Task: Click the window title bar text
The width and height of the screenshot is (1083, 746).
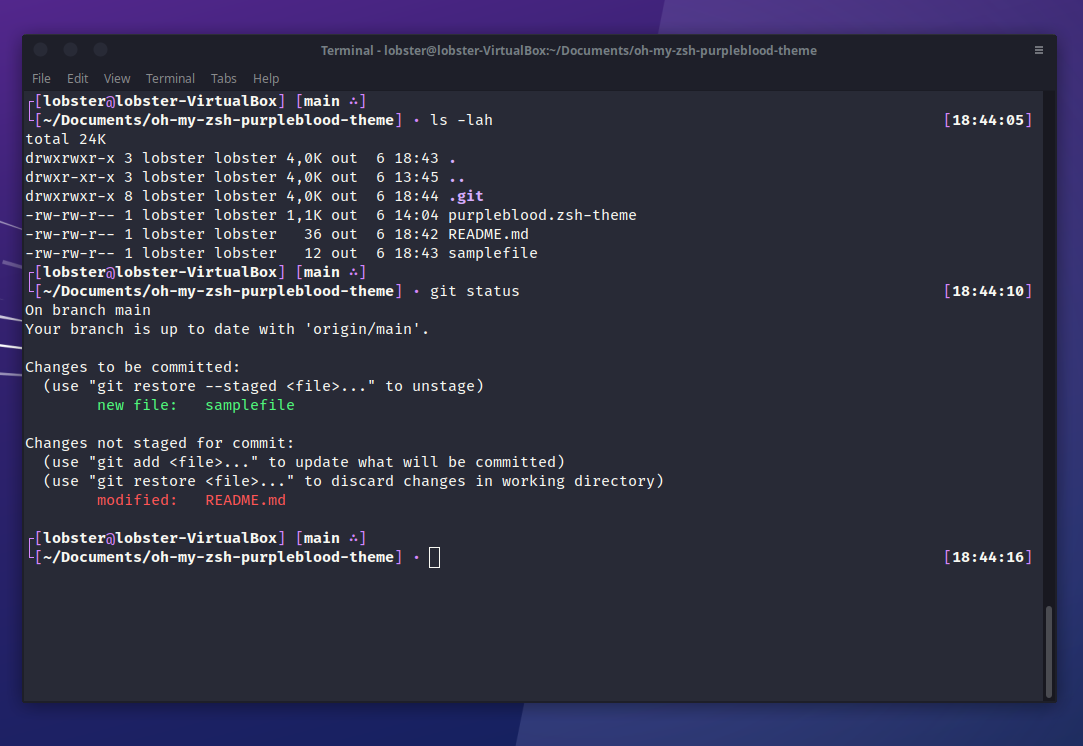Action: pyautogui.click(x=568, y=50)
